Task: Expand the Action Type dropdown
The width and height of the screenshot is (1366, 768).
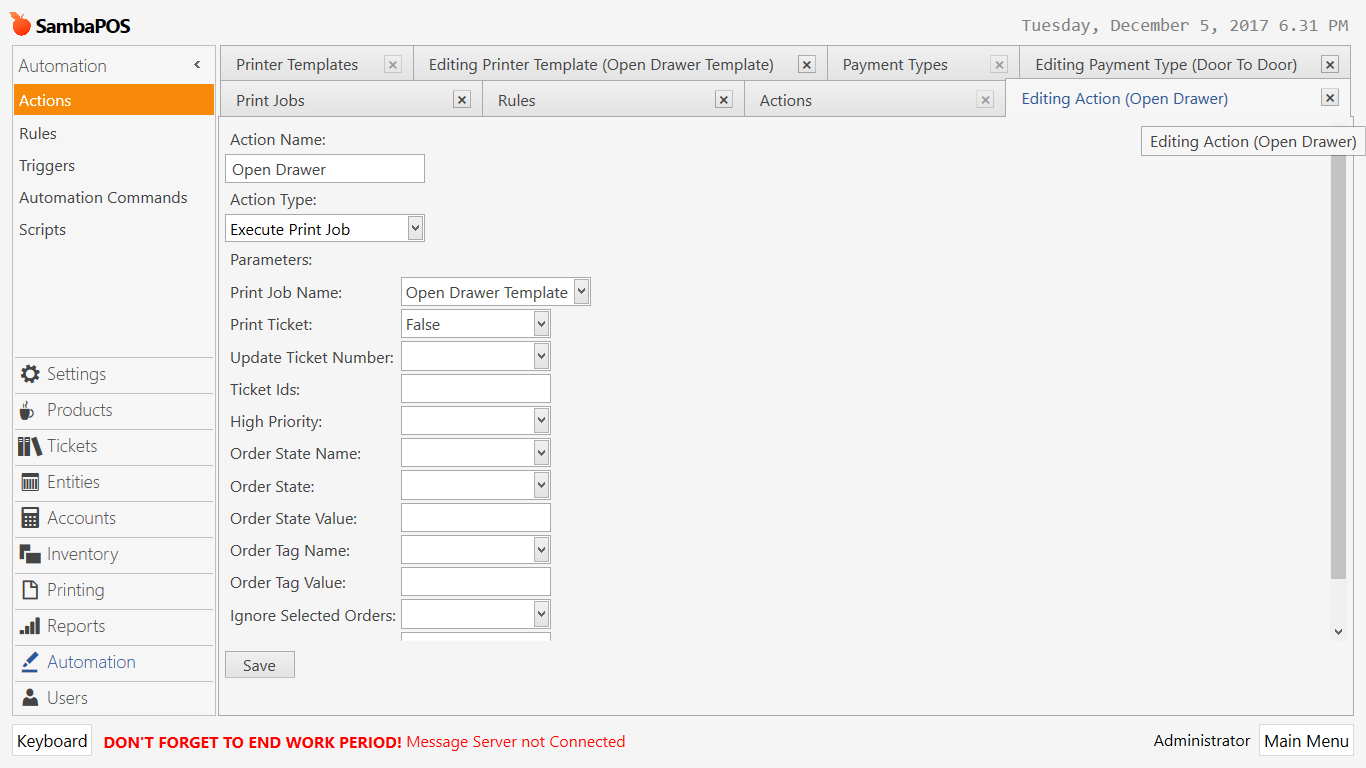Action: [416, 229]
